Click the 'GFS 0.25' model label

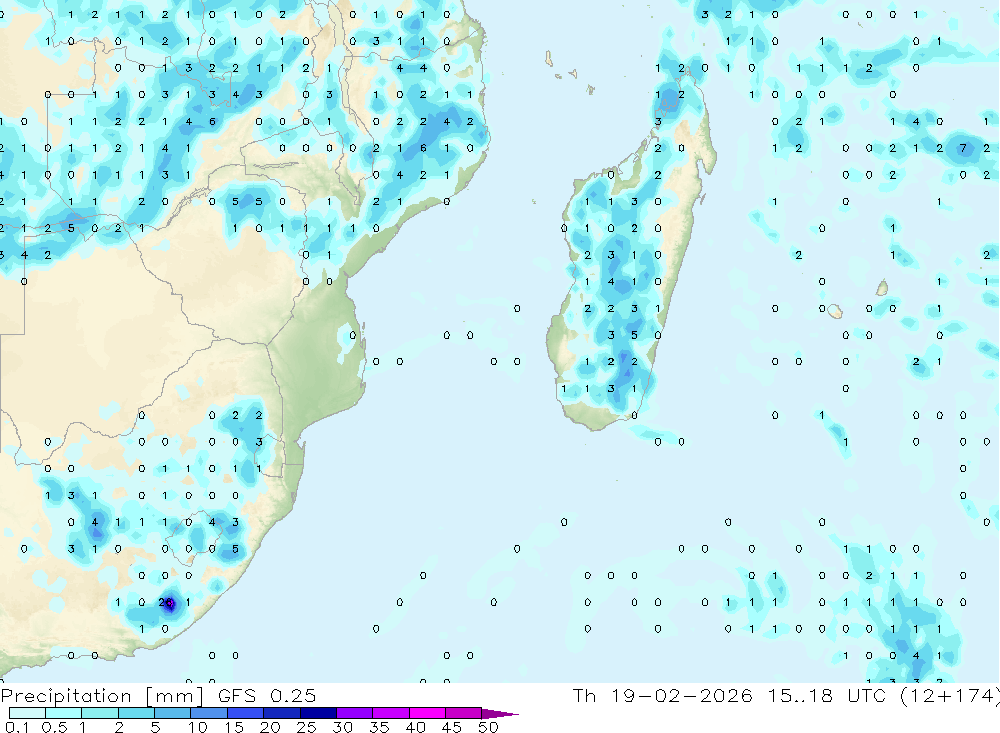tap(267, 695)
